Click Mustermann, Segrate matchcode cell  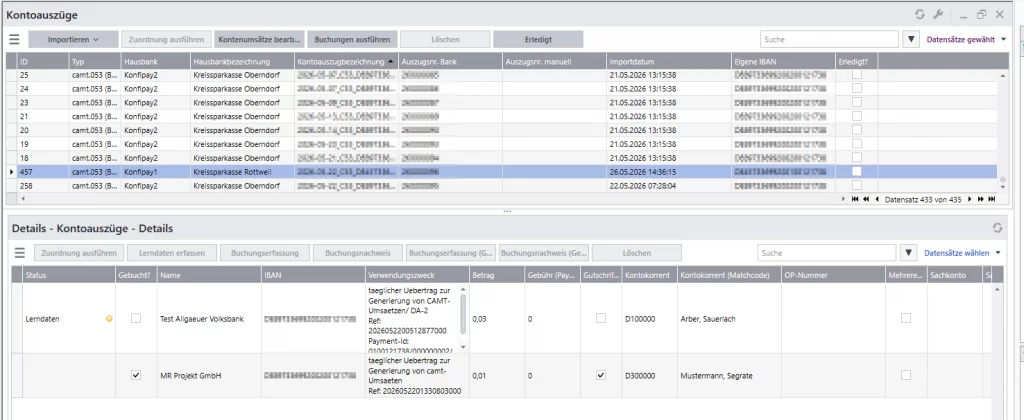729,376
